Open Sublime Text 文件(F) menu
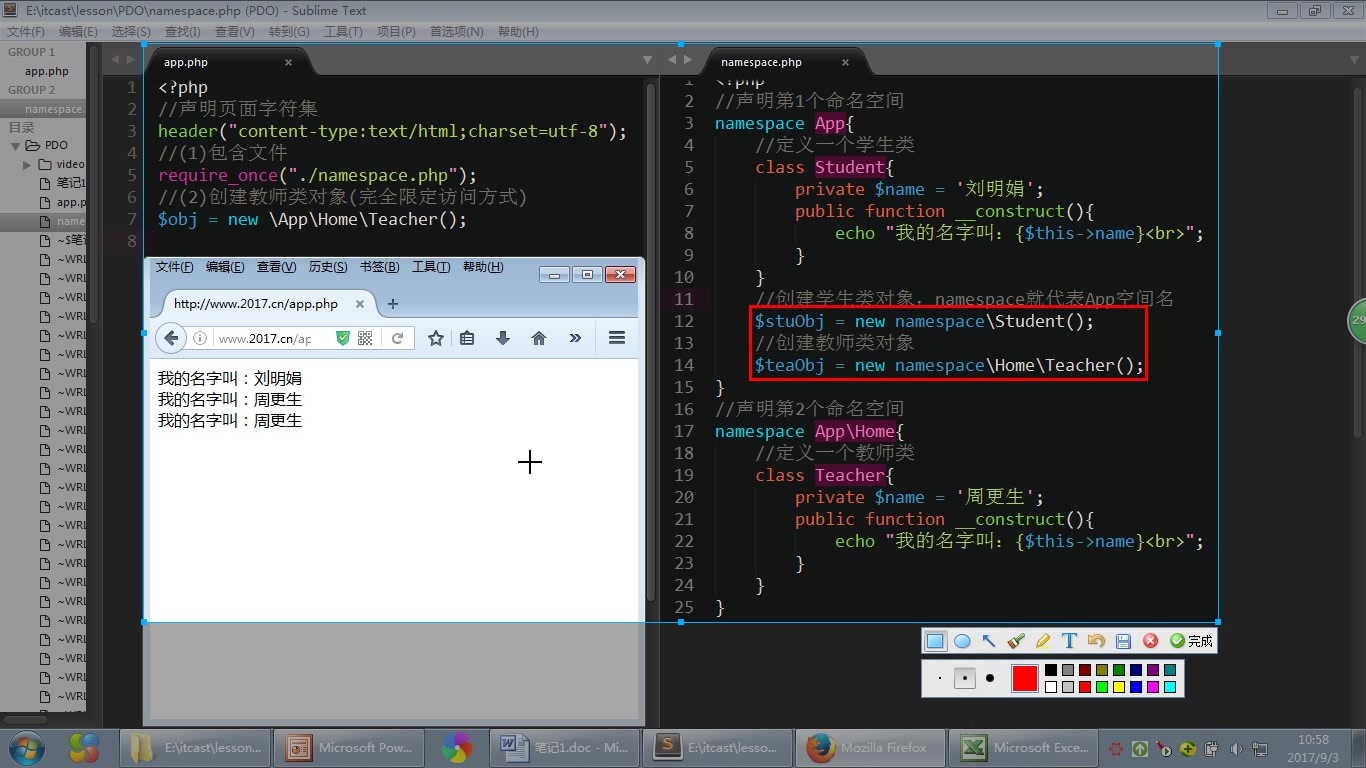This screenshot has width=1366, height=768. 25,31
